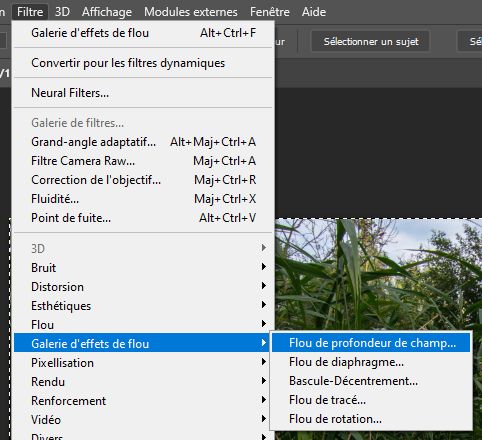482x440 pixels.
Task: Expand the Bruit submenu arrow
Action: coord(264,267)
